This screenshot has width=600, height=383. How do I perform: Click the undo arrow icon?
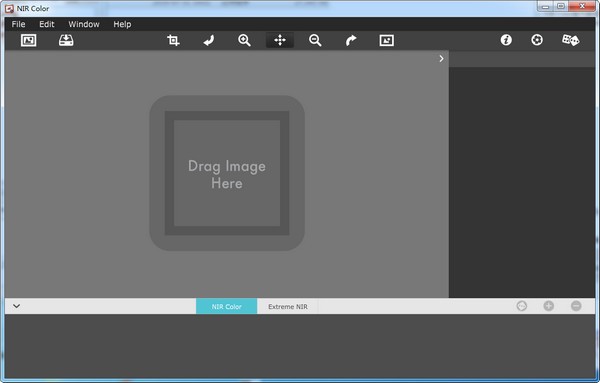point(209,40)
